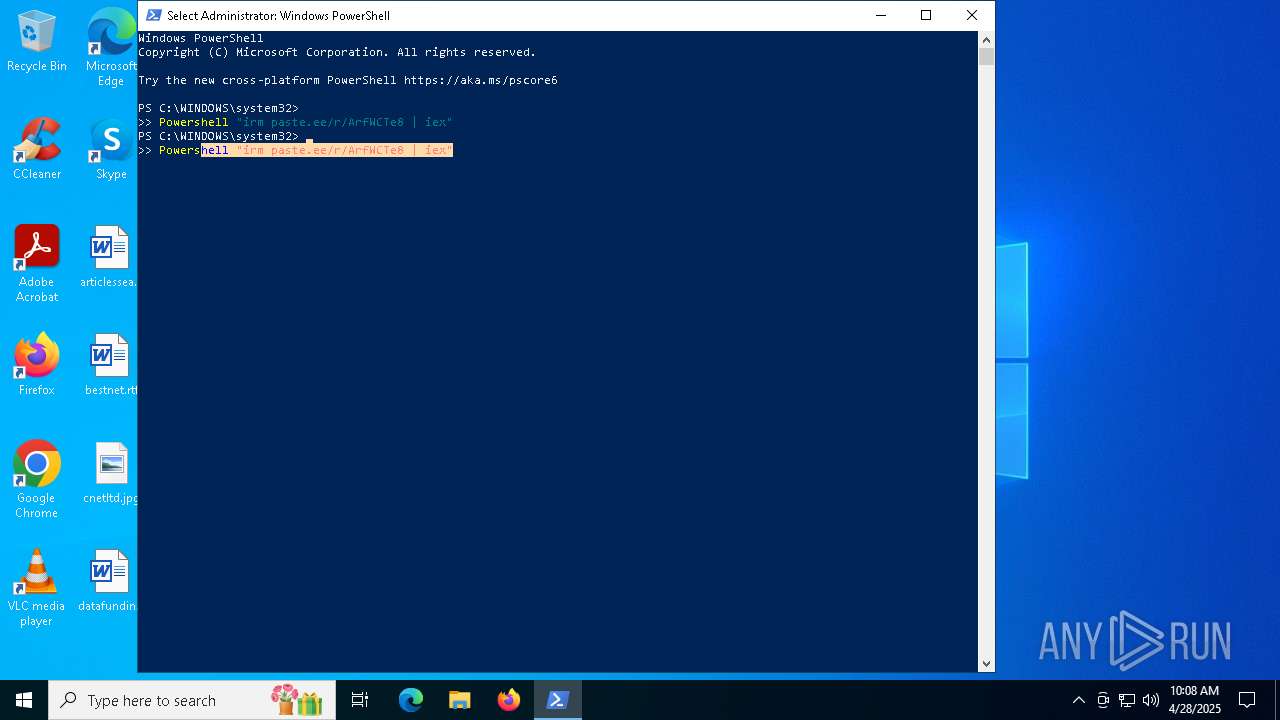Open the PowerShell window system menu icon
Image resolution: width=1280 pixels, height=720 pixels.
[153, 15]
